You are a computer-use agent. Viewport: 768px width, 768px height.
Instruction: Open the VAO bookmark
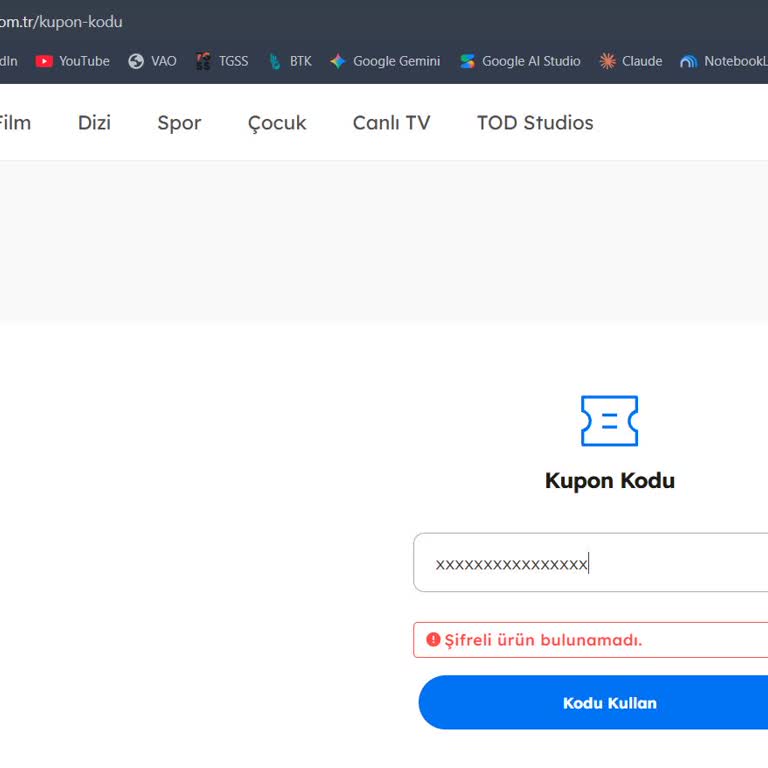click(152, 61)
